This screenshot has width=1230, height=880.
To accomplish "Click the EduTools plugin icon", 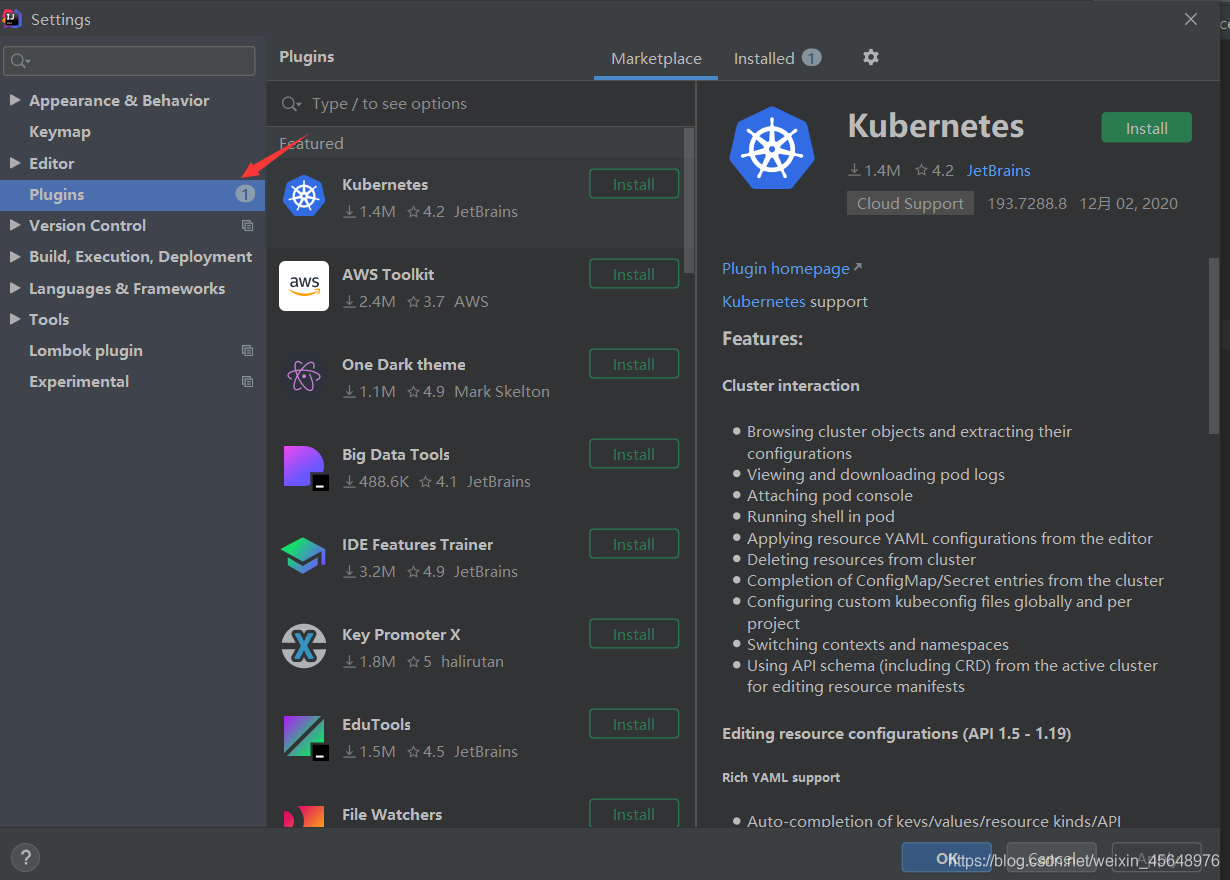I will [x=303, y=736].
